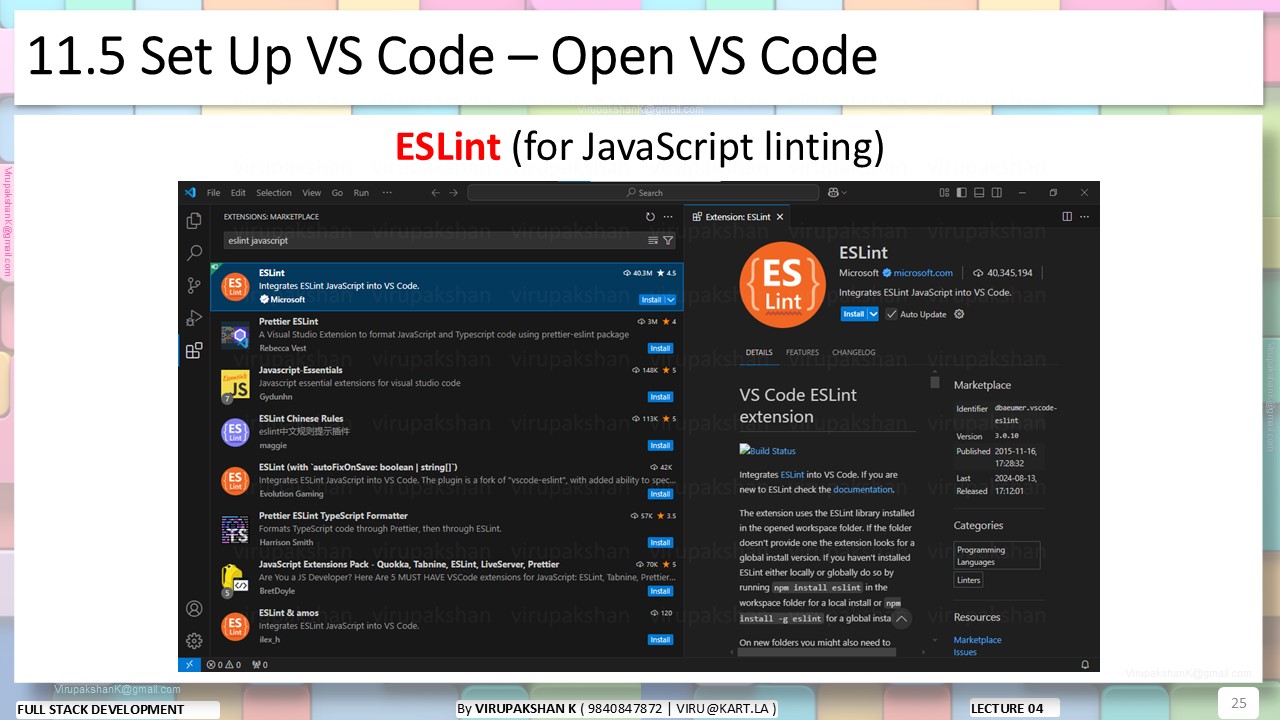Viewport: 1280px width, 720px height.
Task: Install ESLint Chinese Rules extension
Action: 660,445
